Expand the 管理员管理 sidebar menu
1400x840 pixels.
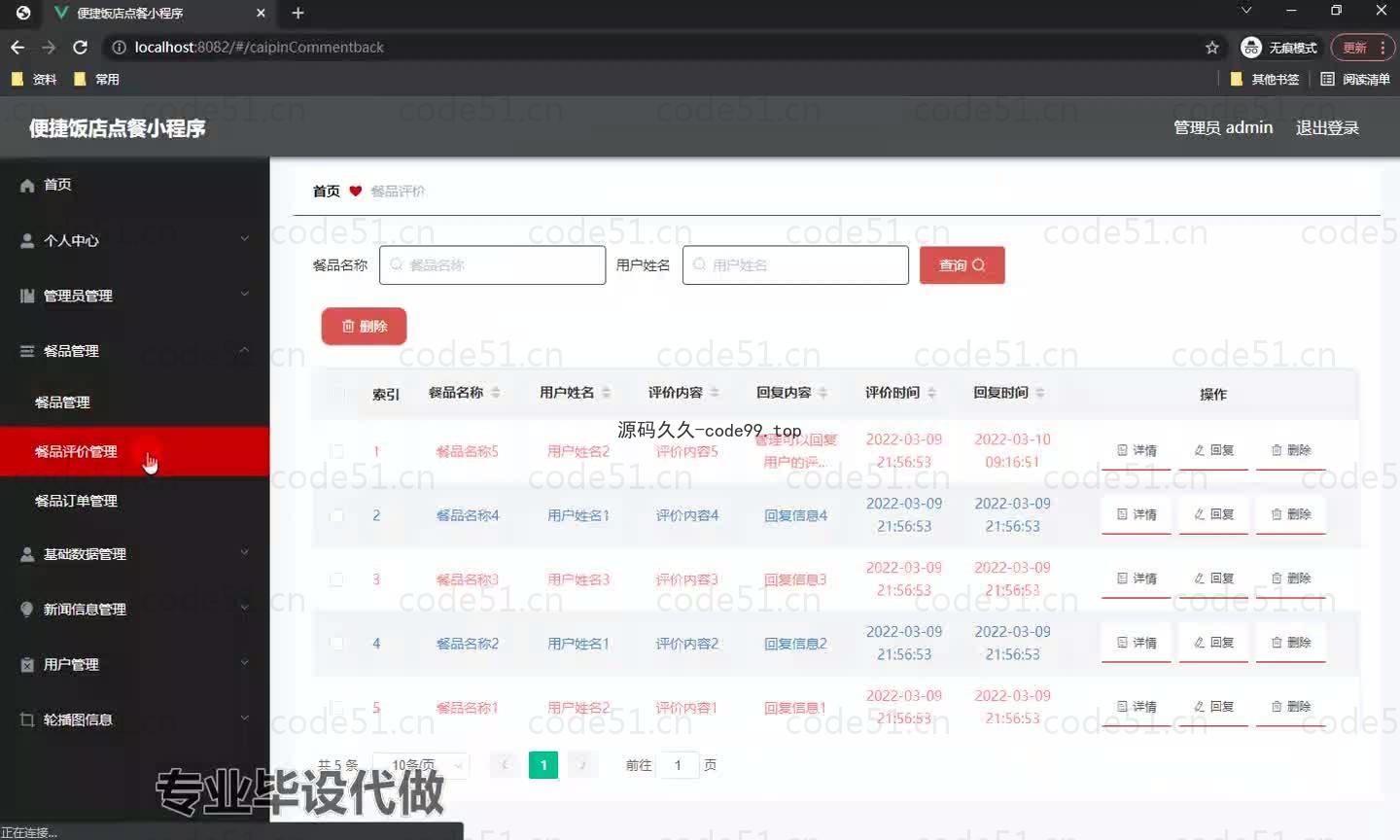134,296
